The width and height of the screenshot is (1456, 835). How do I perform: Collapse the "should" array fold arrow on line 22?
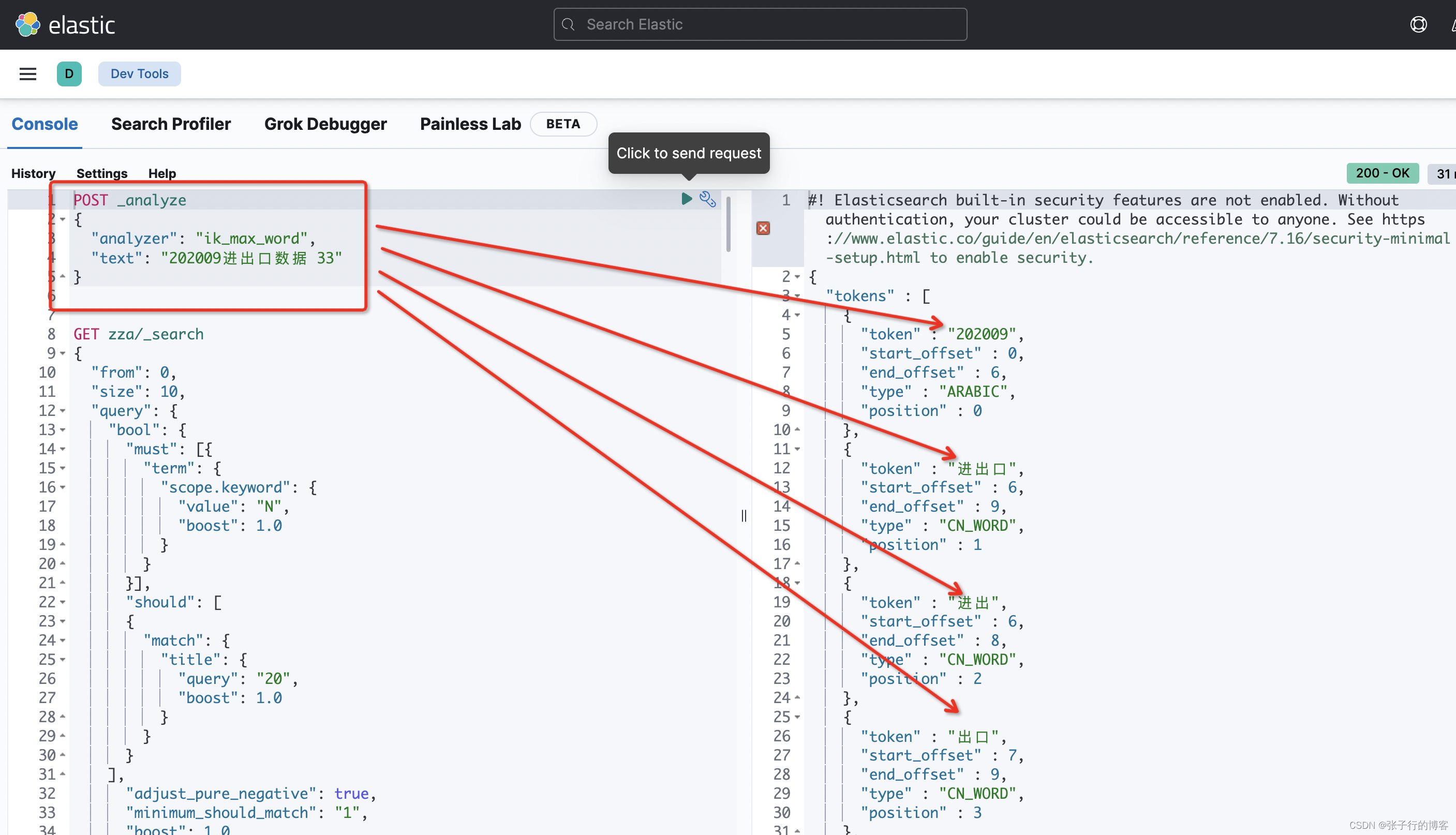tap(63, 602)
